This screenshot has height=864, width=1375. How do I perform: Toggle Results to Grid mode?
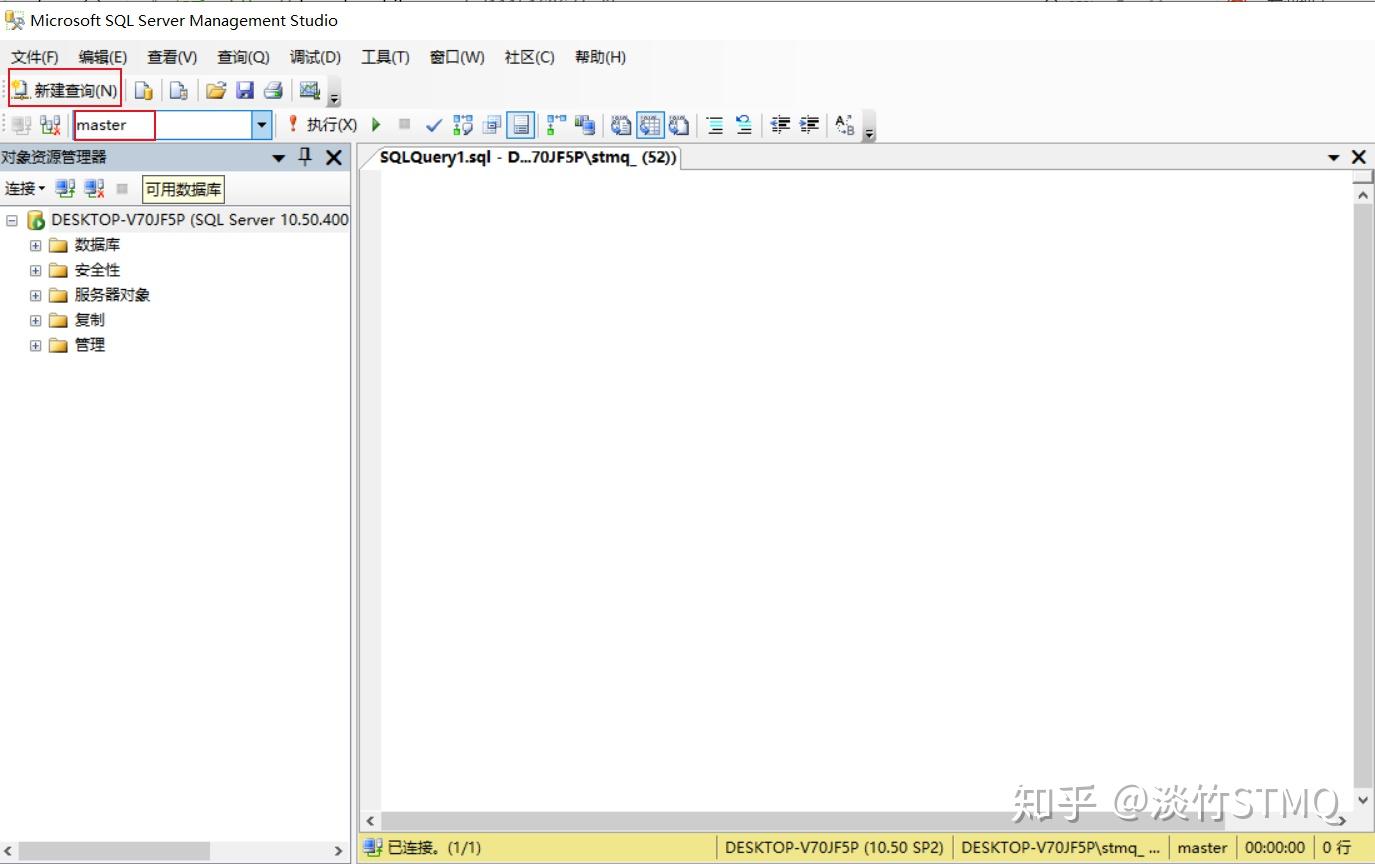650,124
